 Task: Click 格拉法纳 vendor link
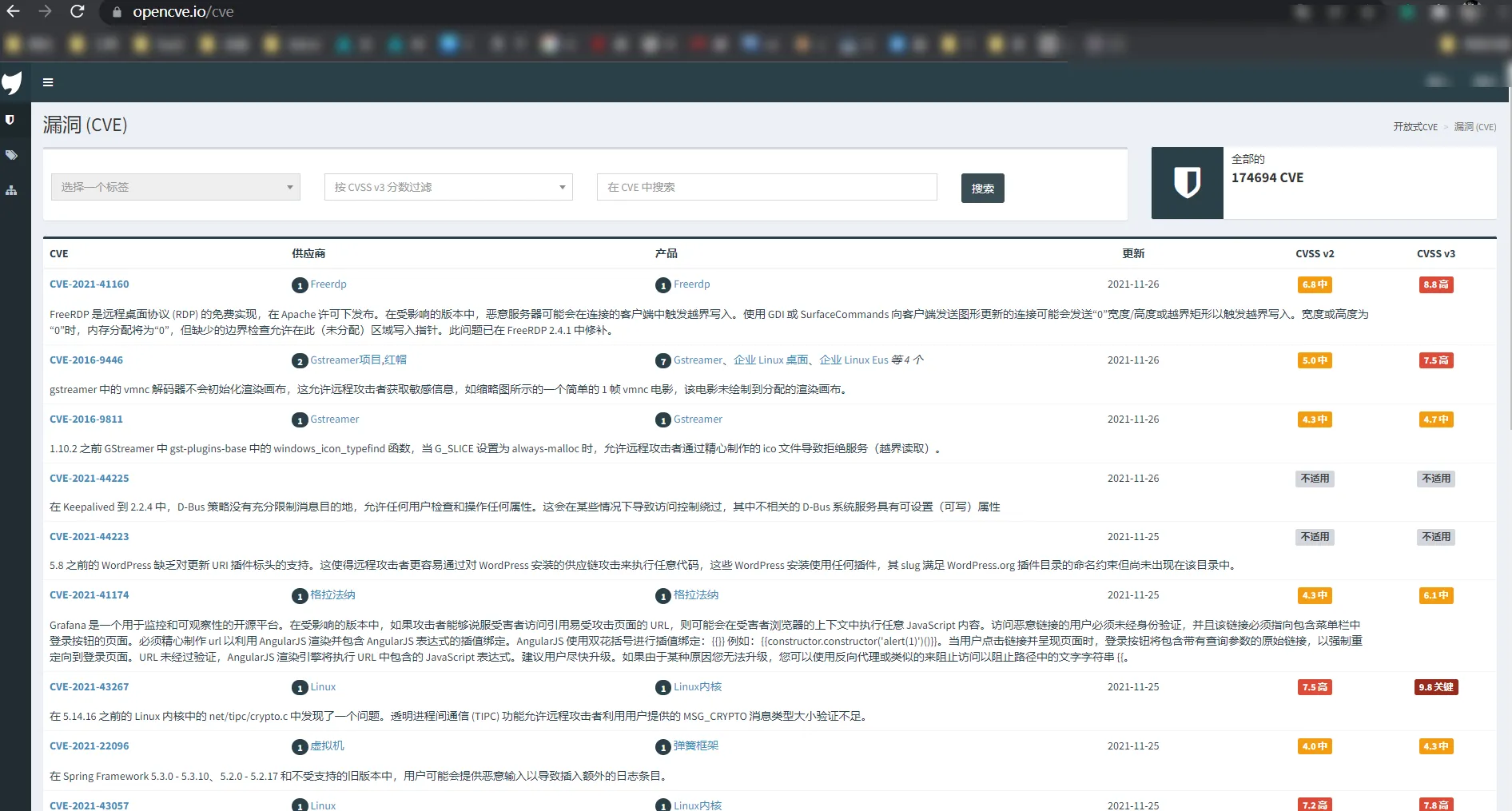(332, 595)
